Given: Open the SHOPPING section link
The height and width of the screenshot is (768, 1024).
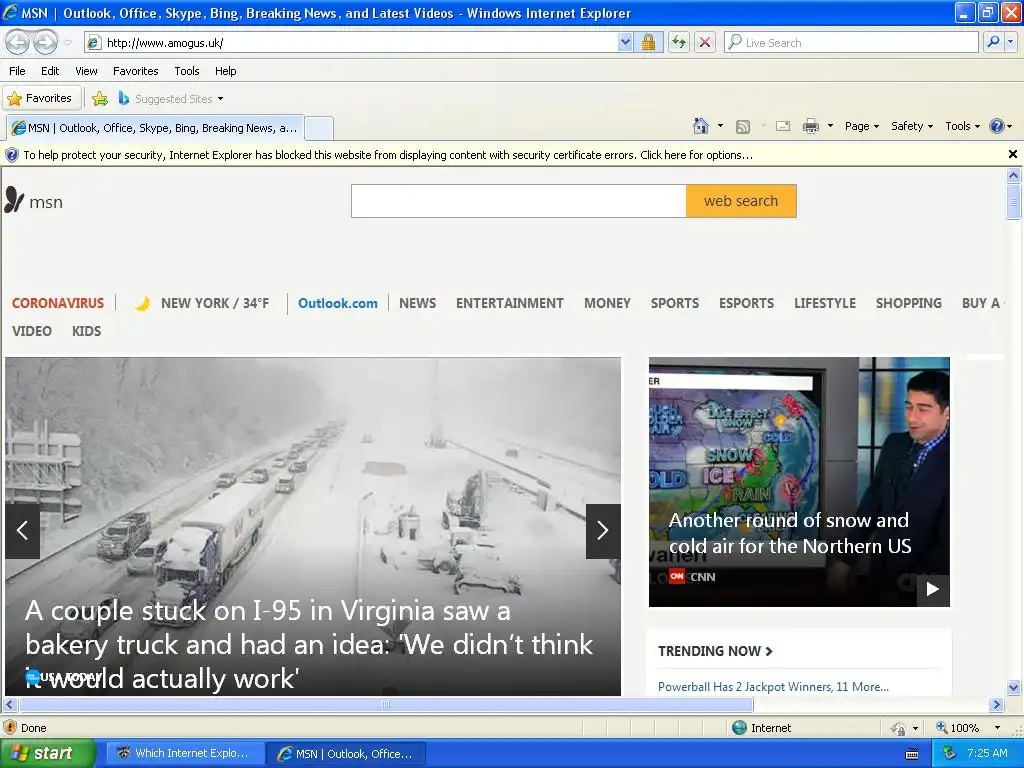Looking at the screenshot, I should pos(908,303).
